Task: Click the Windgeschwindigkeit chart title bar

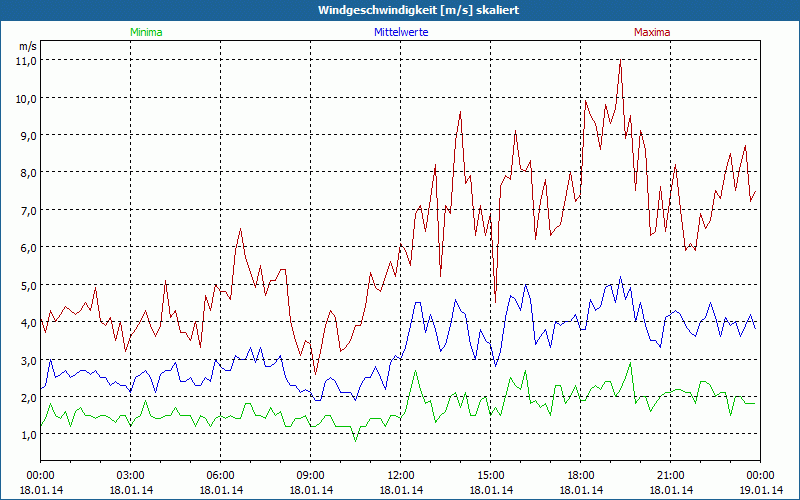Action: (x=400, y=10)
